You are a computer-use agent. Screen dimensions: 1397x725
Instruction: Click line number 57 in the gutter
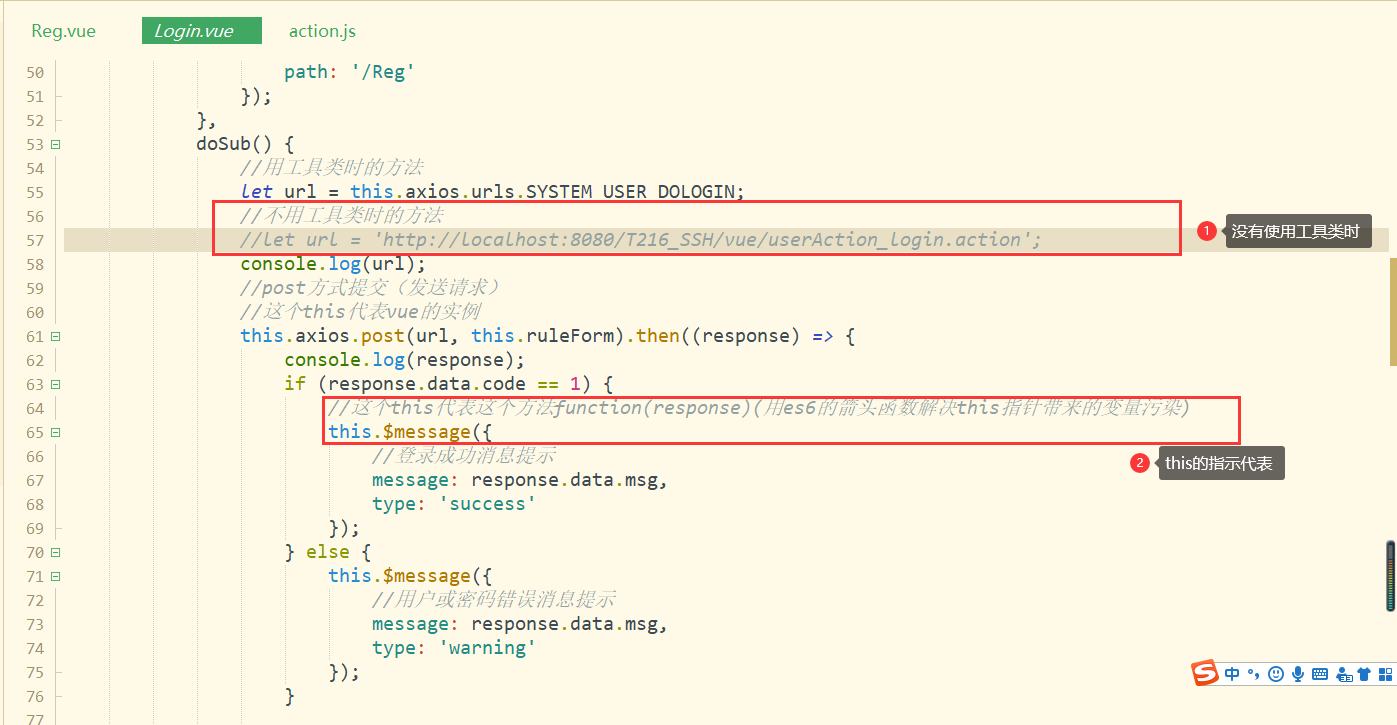click(35, 240)
